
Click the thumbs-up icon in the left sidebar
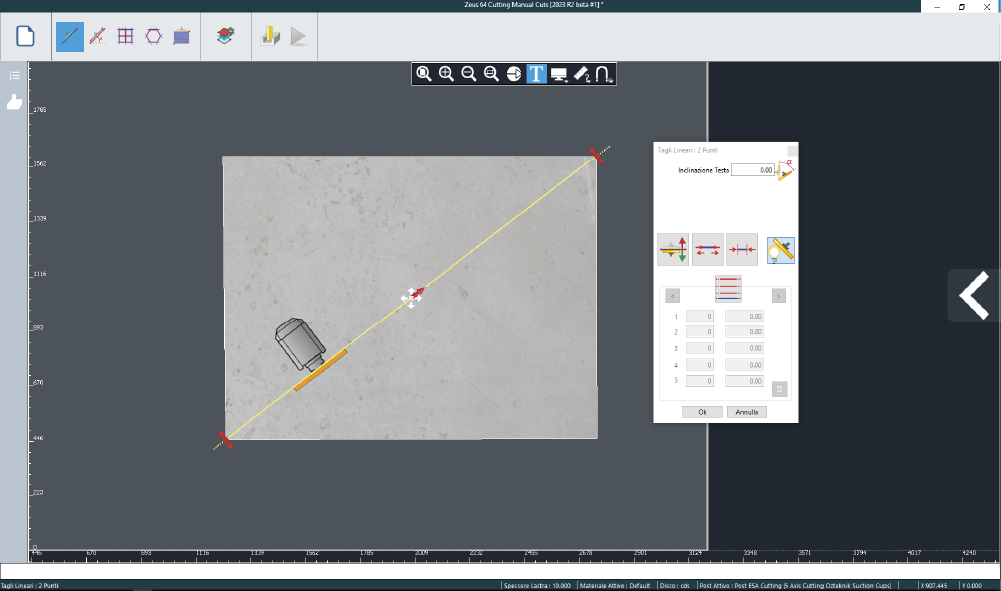click(x=14, y=102)
